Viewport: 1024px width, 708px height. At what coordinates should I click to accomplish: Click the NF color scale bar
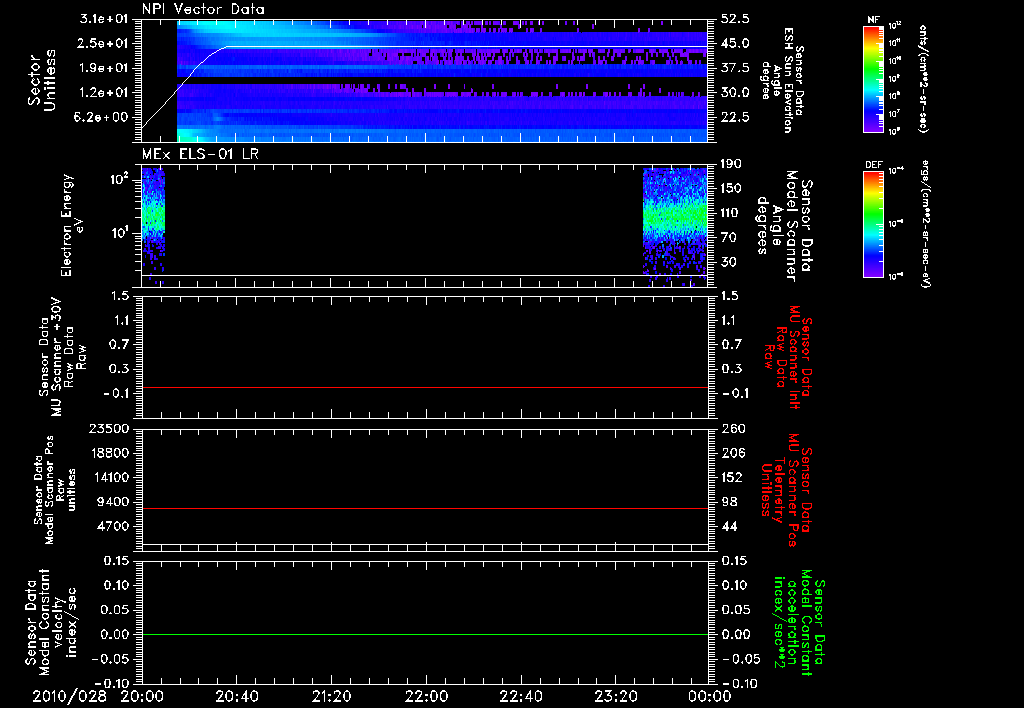pyautogui.click(x=874, y=78)
